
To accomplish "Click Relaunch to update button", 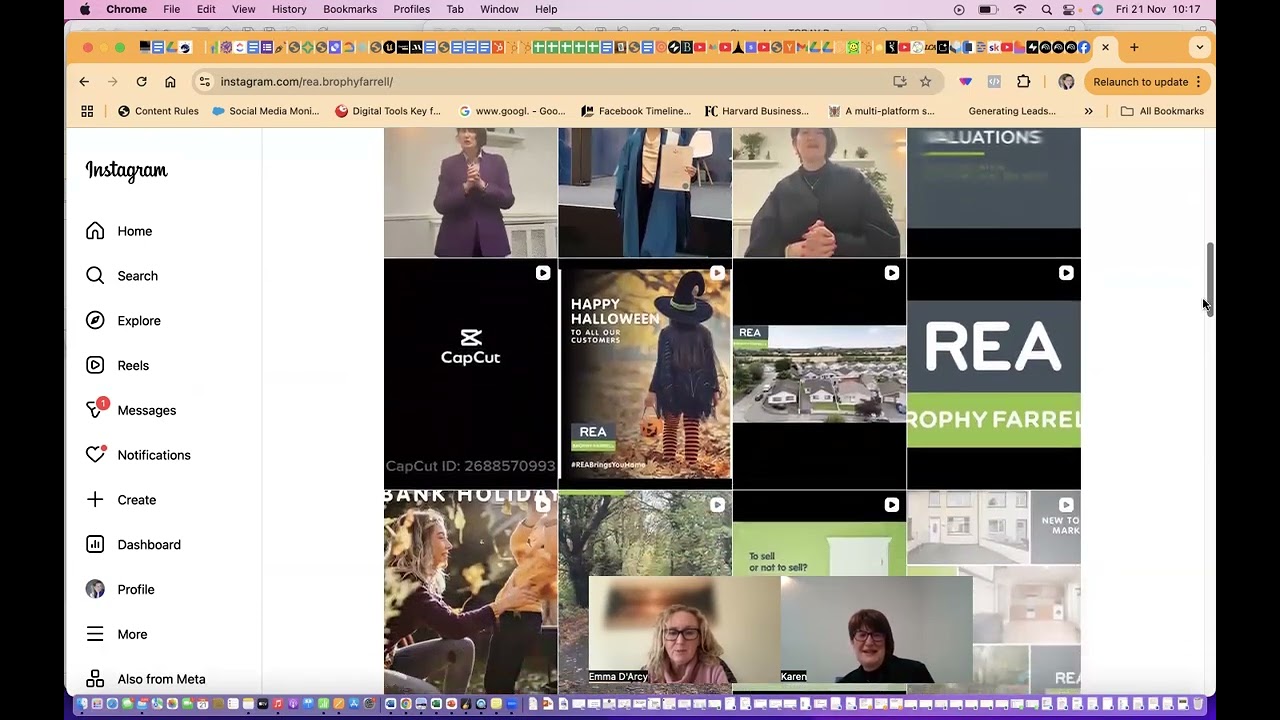I will pos(1147,82).
